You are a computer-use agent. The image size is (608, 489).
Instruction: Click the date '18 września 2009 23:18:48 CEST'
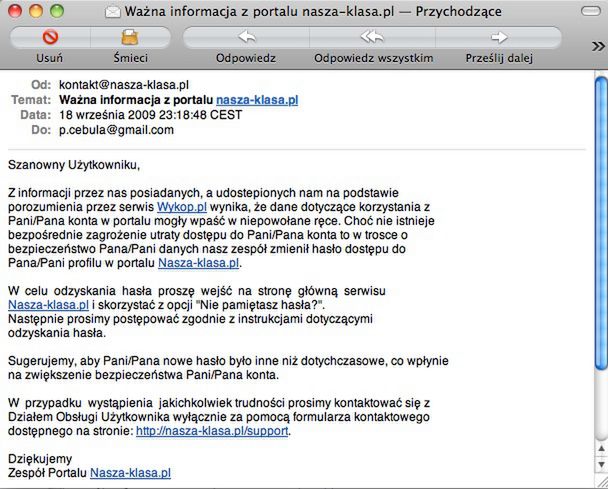click(150, 115)
